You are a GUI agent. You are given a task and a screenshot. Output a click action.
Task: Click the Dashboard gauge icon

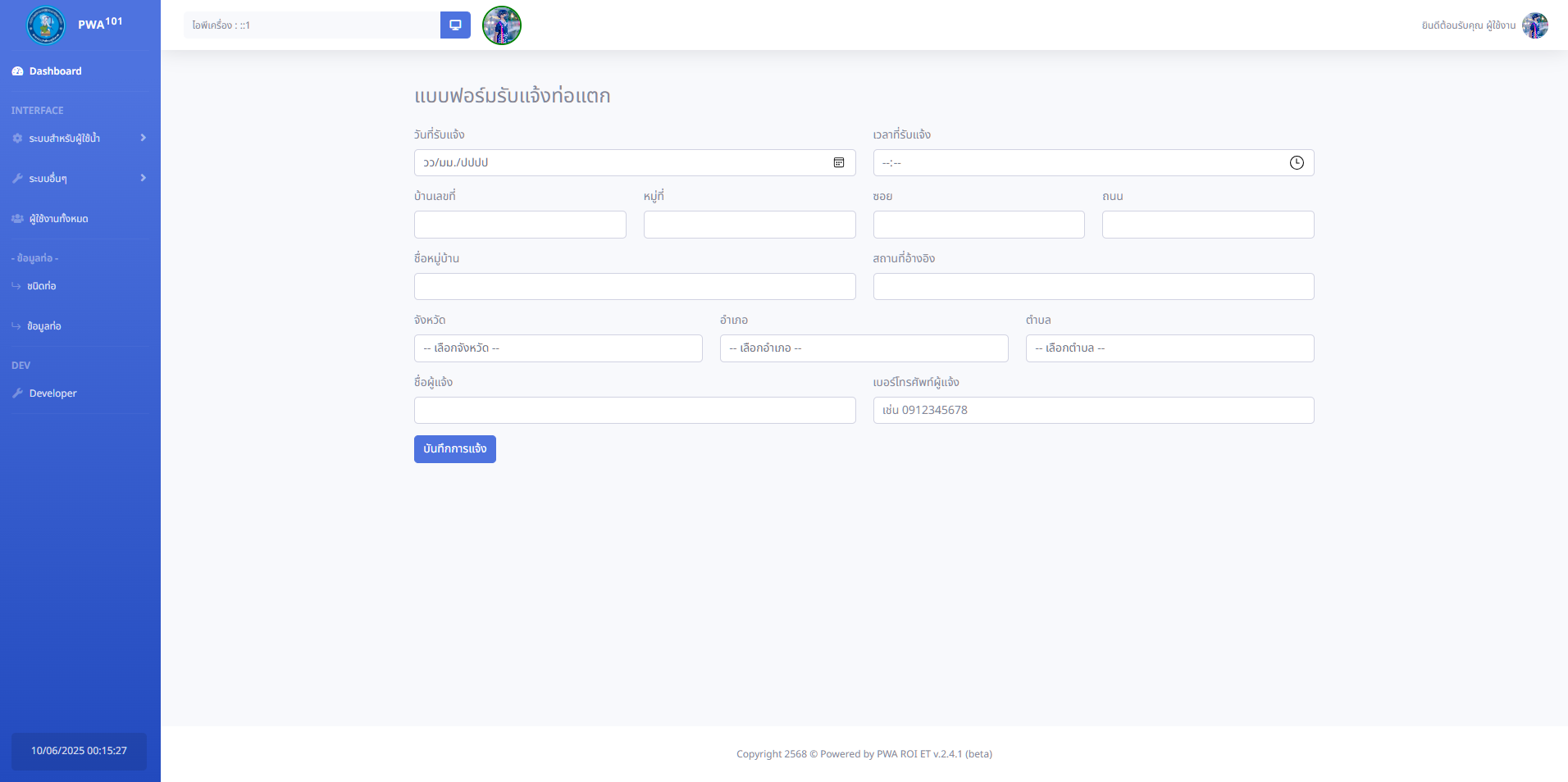[x=17, y=71]
